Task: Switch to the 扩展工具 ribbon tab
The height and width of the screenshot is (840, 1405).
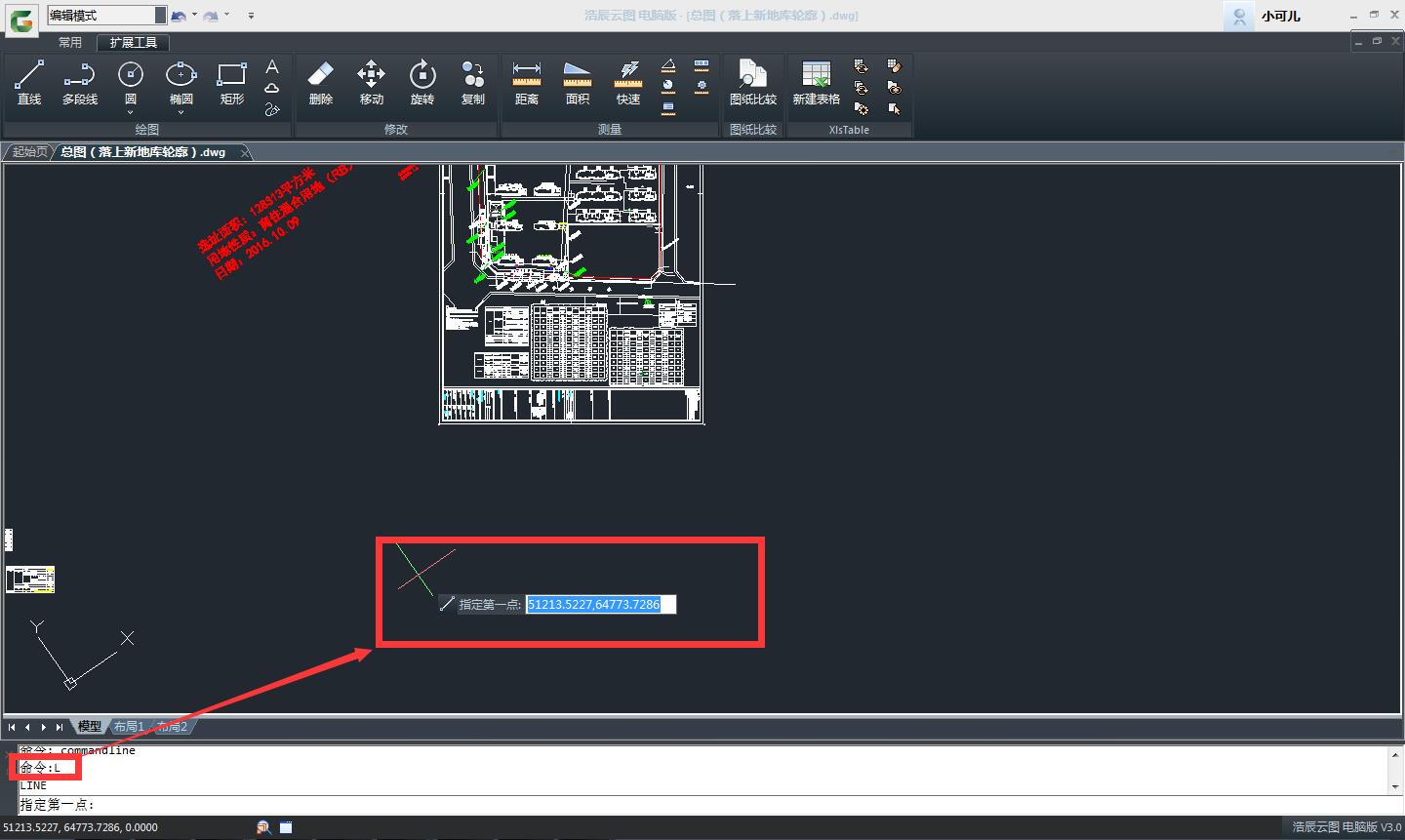Action: click(134, 43)
